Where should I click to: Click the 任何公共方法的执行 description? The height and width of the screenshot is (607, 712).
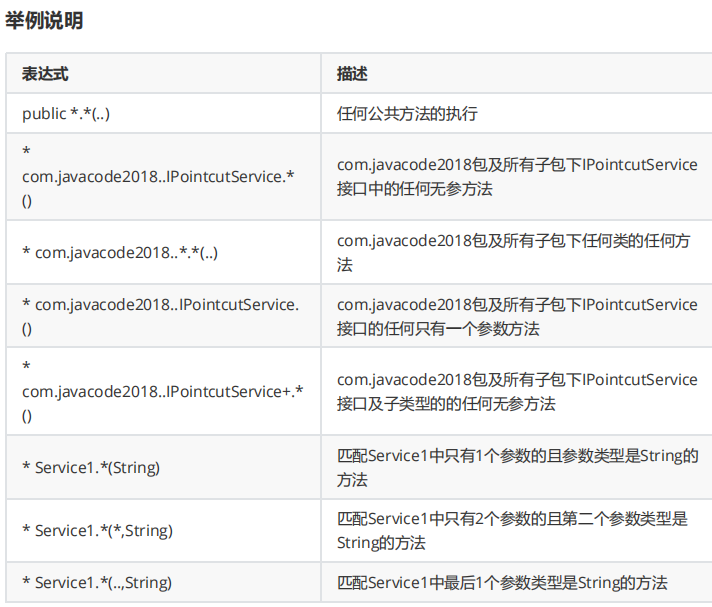[x=407, y=114]
